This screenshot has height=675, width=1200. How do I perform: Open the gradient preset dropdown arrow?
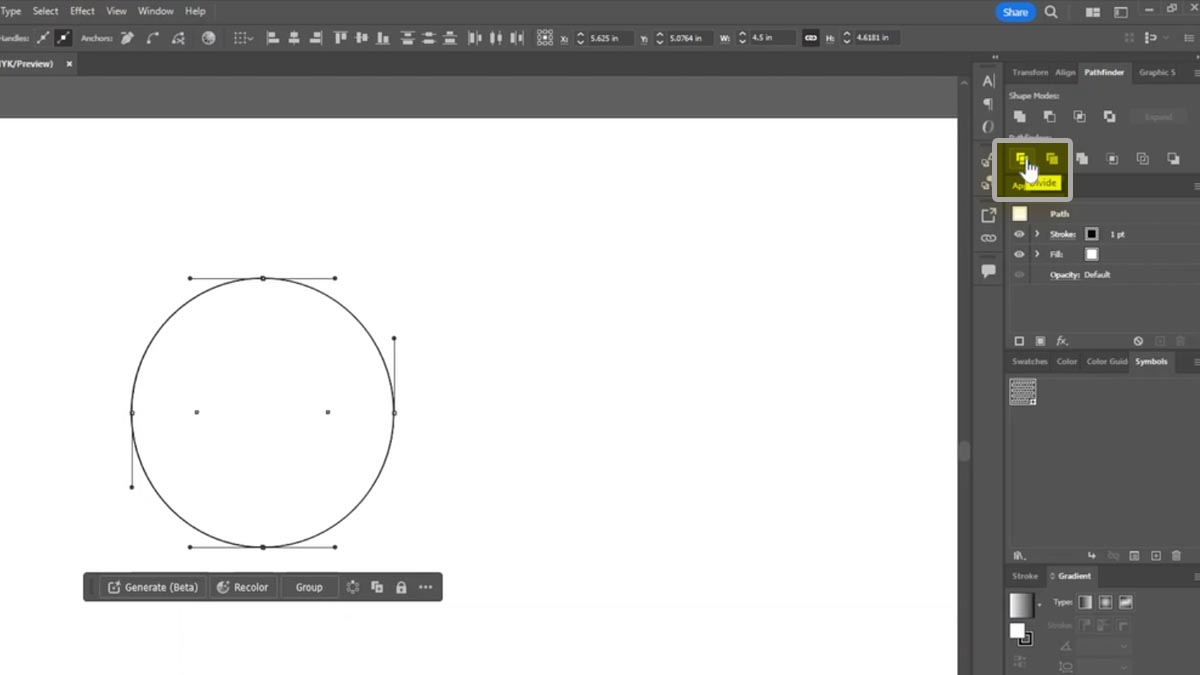coord(1040,605)
